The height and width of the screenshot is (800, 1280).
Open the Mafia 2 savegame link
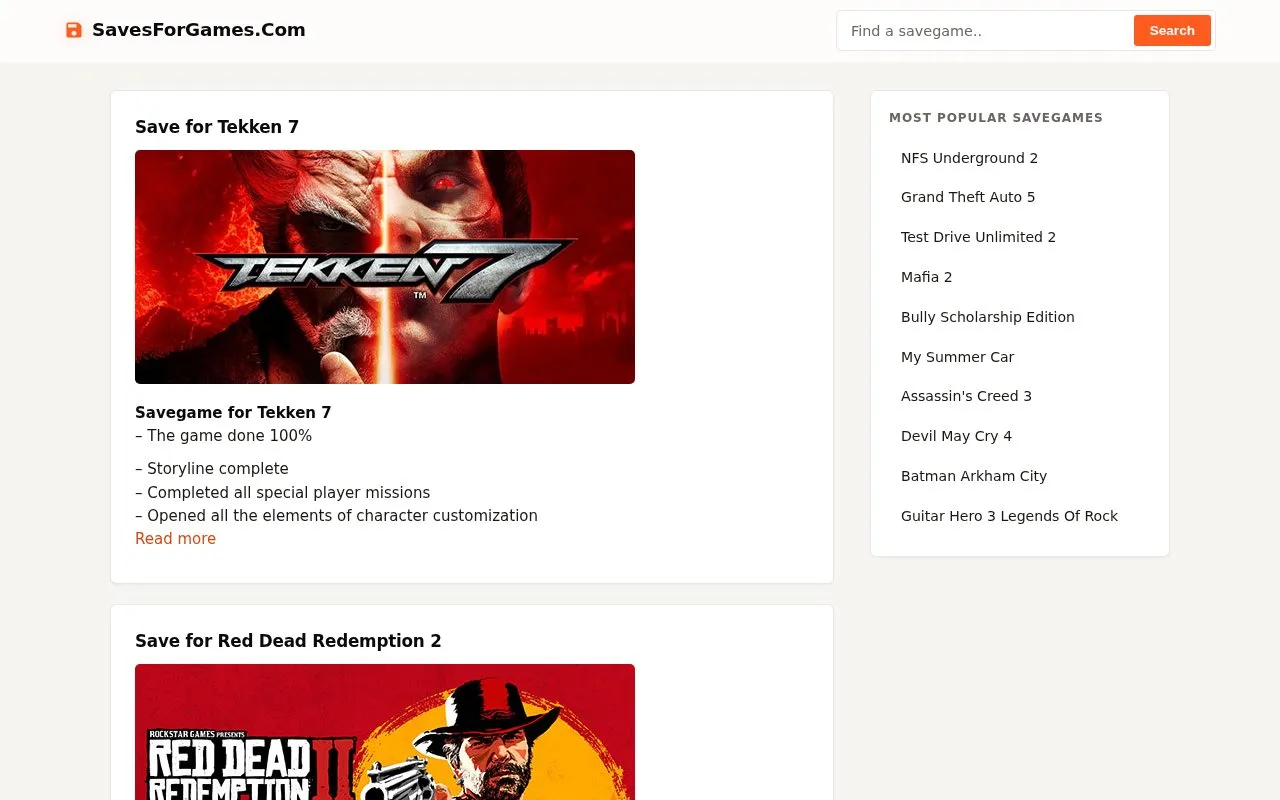click(926, 277)
